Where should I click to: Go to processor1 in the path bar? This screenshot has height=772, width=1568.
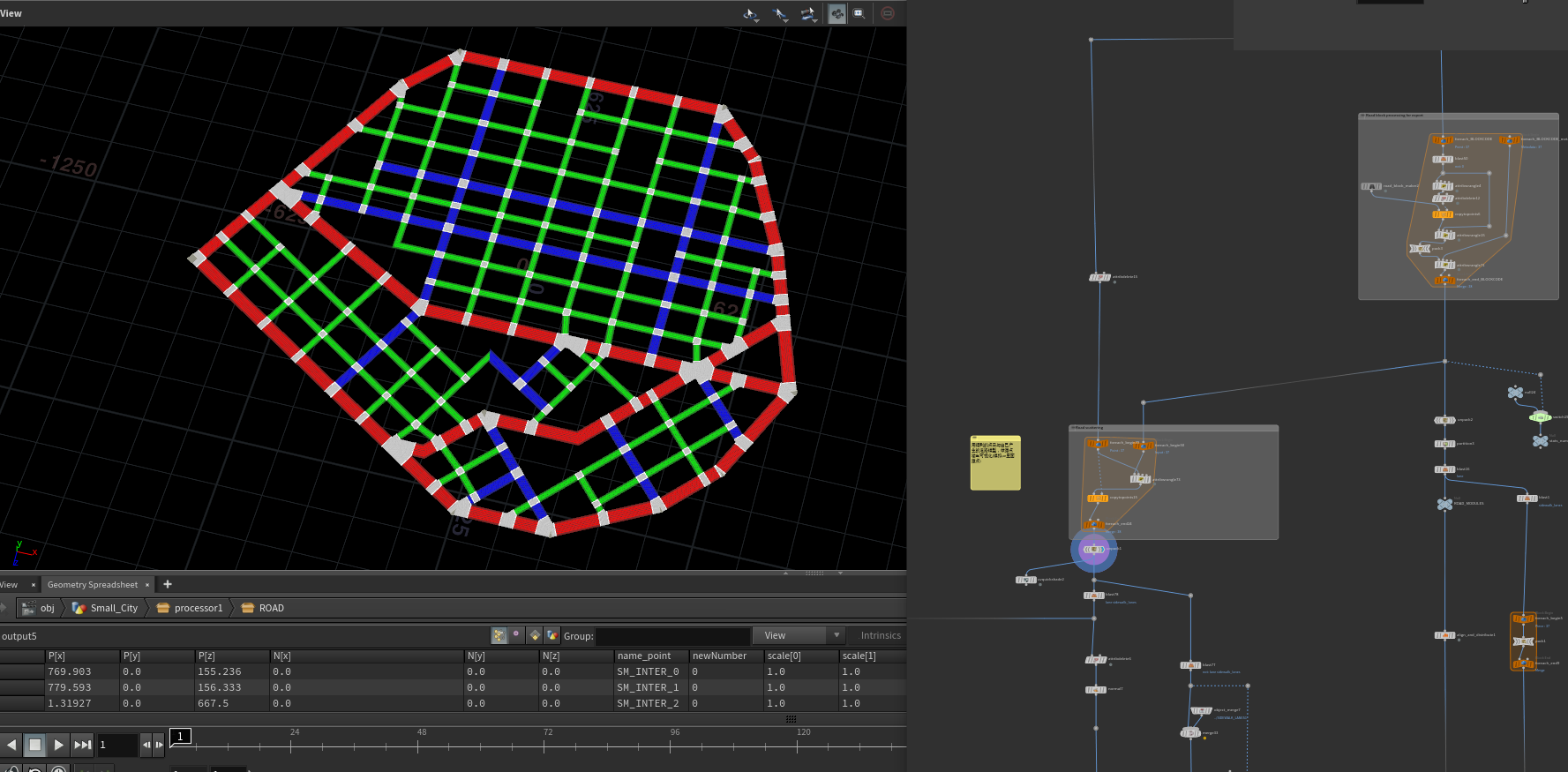[198, 608]
